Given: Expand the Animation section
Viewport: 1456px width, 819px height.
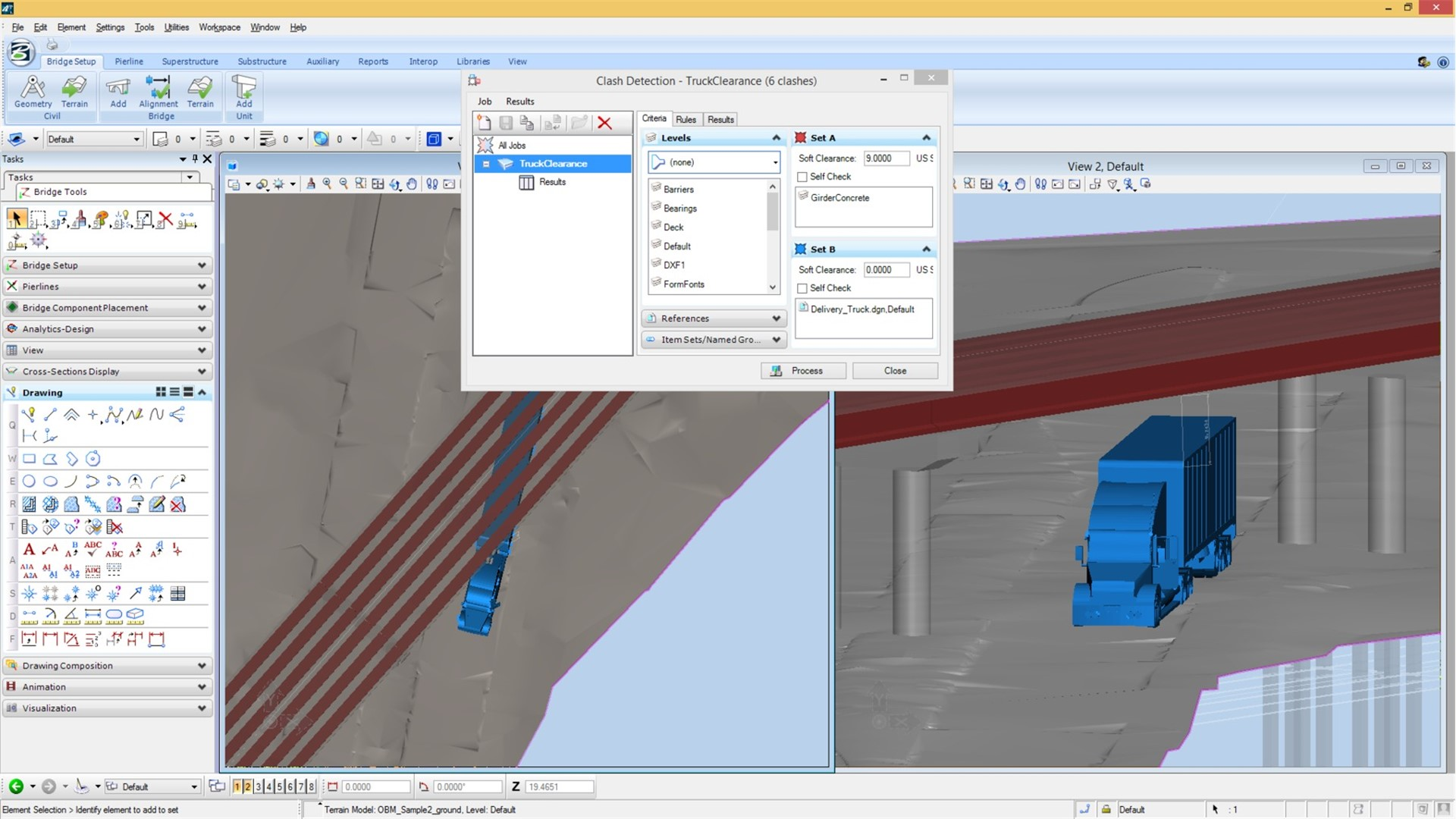Looking at the screenshot, I should coord(201,686).
